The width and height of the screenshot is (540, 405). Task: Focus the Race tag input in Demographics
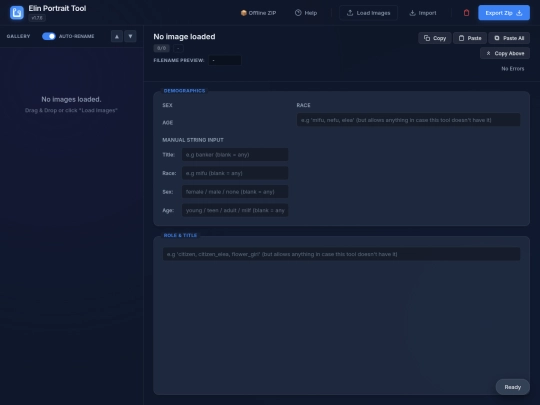[408, 120]
